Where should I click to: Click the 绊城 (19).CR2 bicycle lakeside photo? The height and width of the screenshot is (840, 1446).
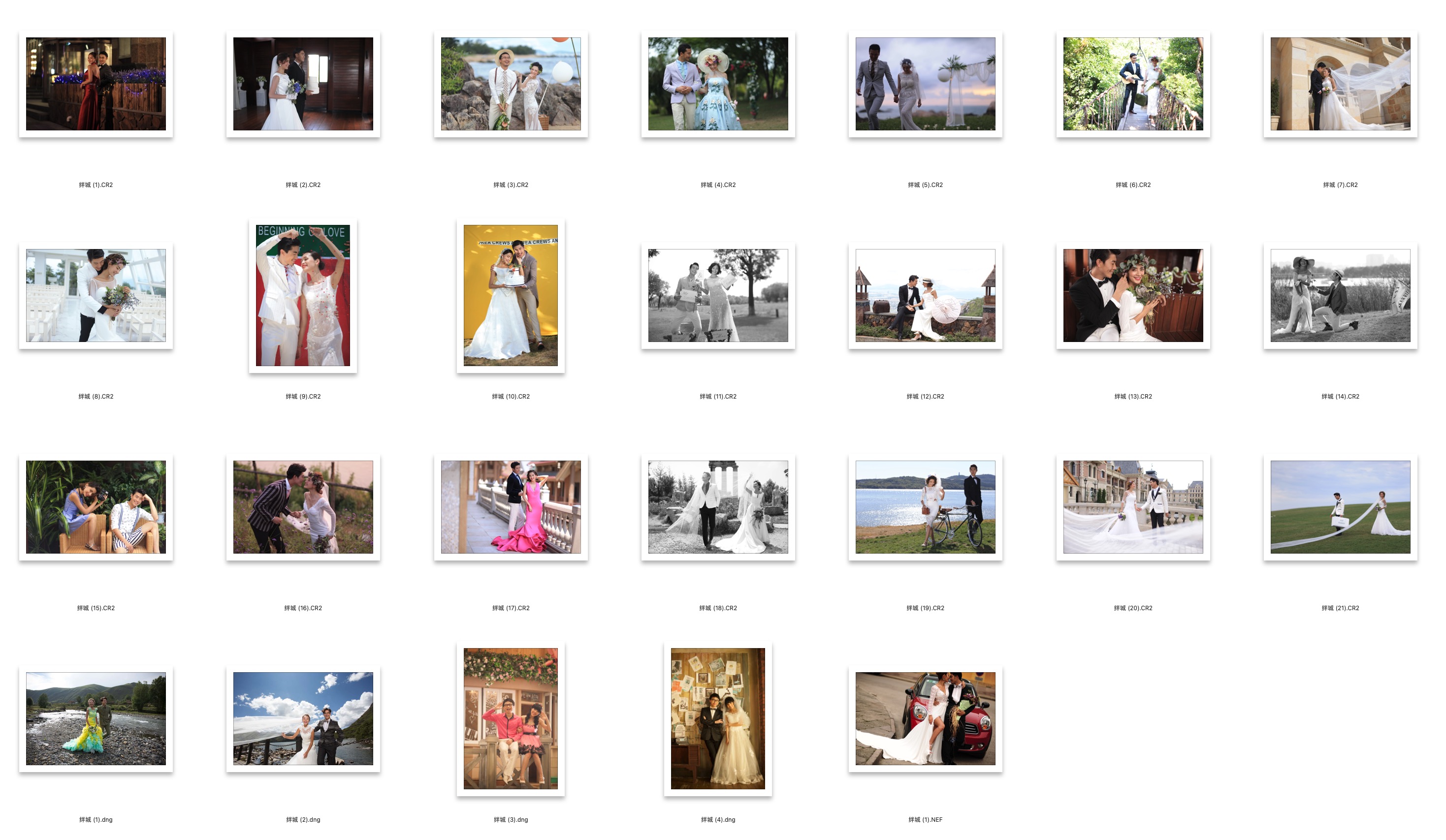pyautogui.click(x=925, y=507)
